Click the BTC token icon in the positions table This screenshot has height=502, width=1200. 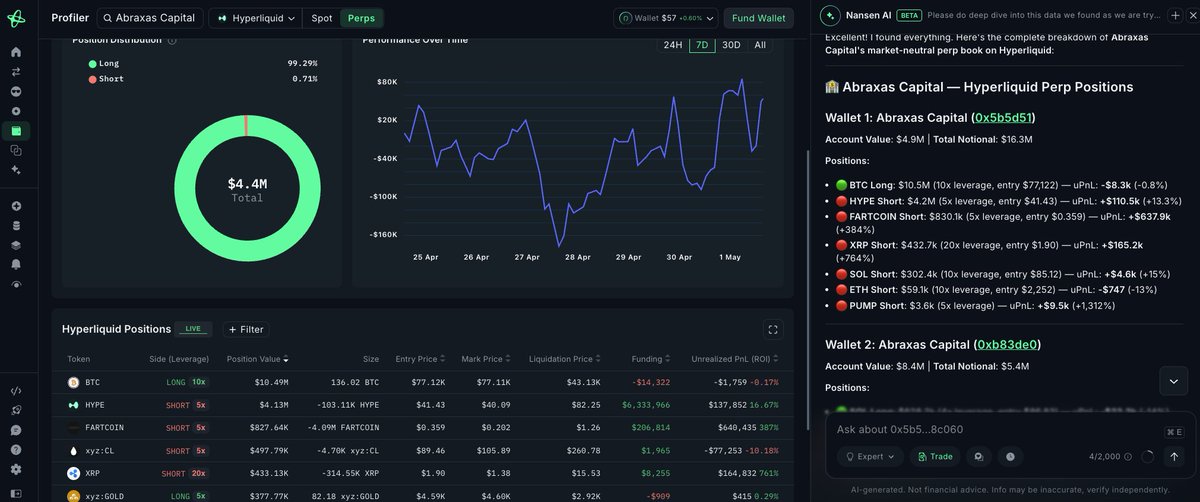(x=72, y=382)
